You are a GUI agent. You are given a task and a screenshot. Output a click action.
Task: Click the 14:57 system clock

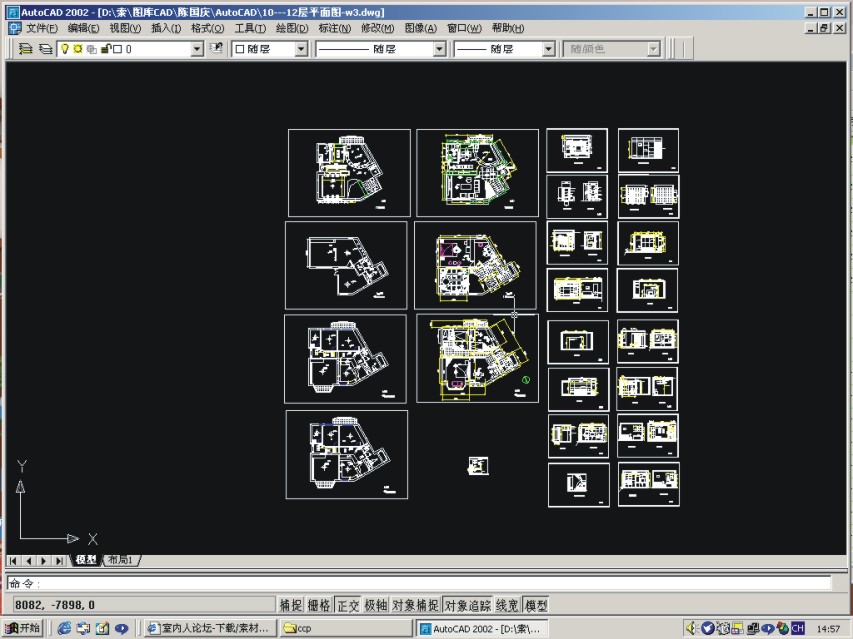point(828,629)
